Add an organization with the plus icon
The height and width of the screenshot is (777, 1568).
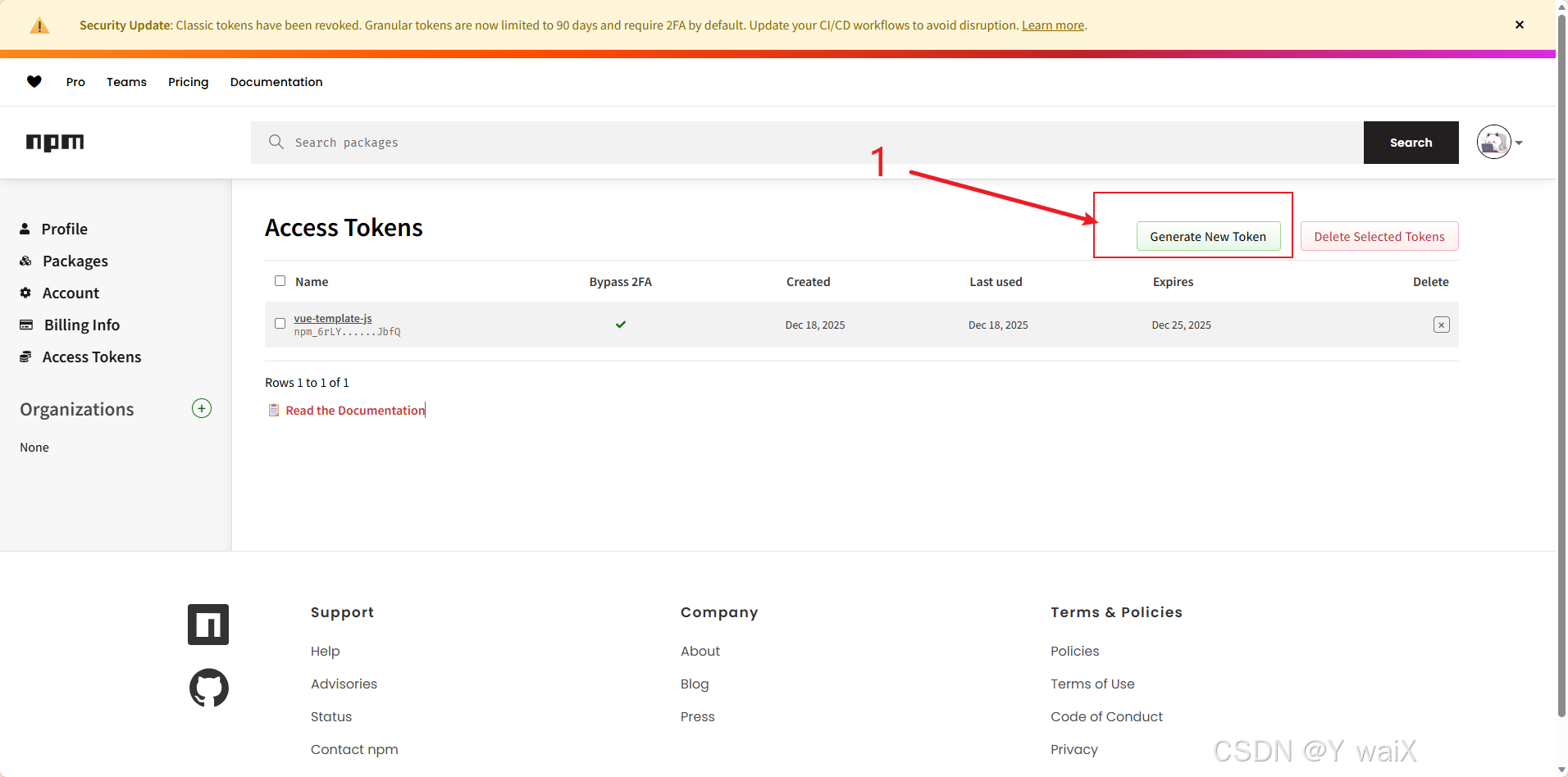pos(202,408)
